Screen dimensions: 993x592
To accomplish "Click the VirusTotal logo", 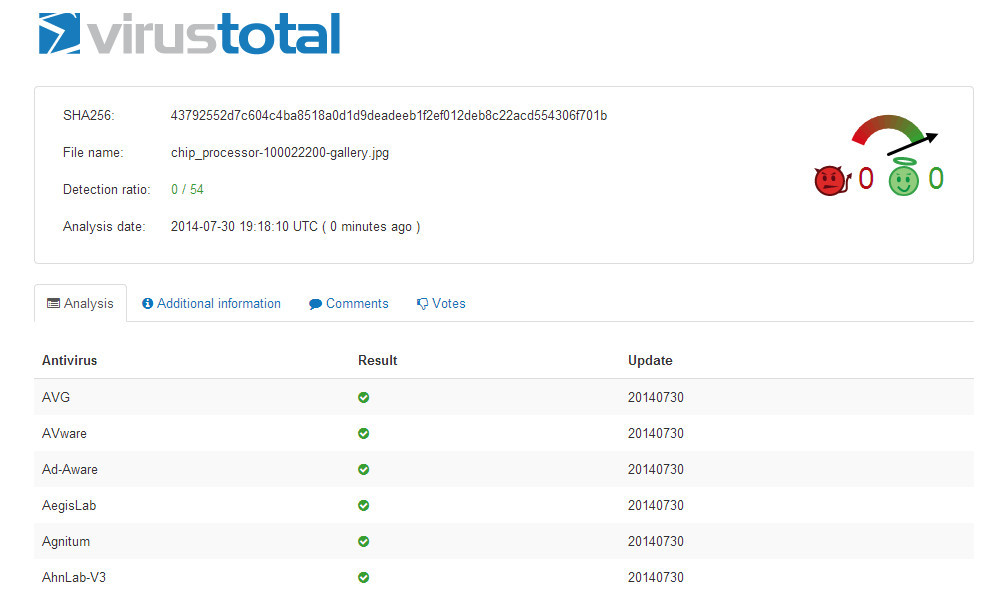I will click(189, 34).
